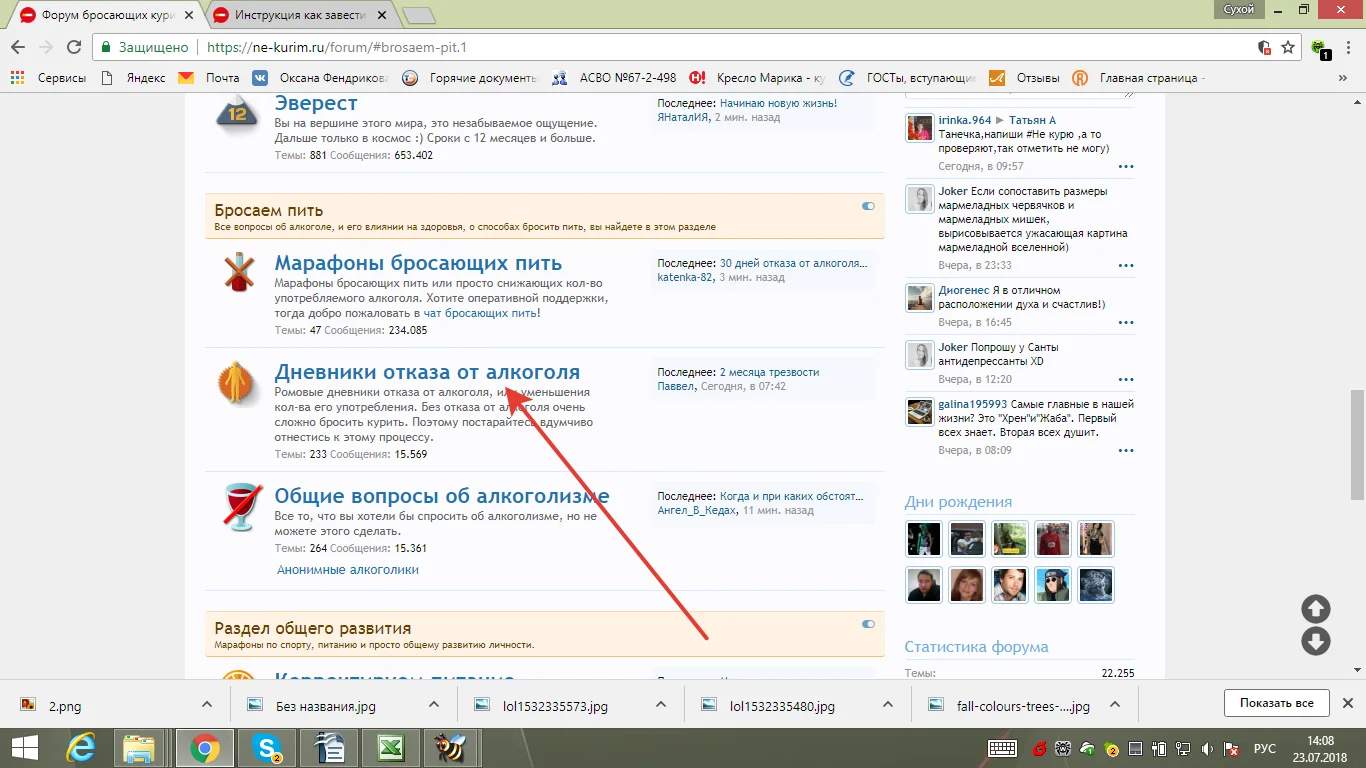Select the wine glass icon for Общие вопросы об алкоголизме
The image size is (1366, 768).
[x=239, y=507]
